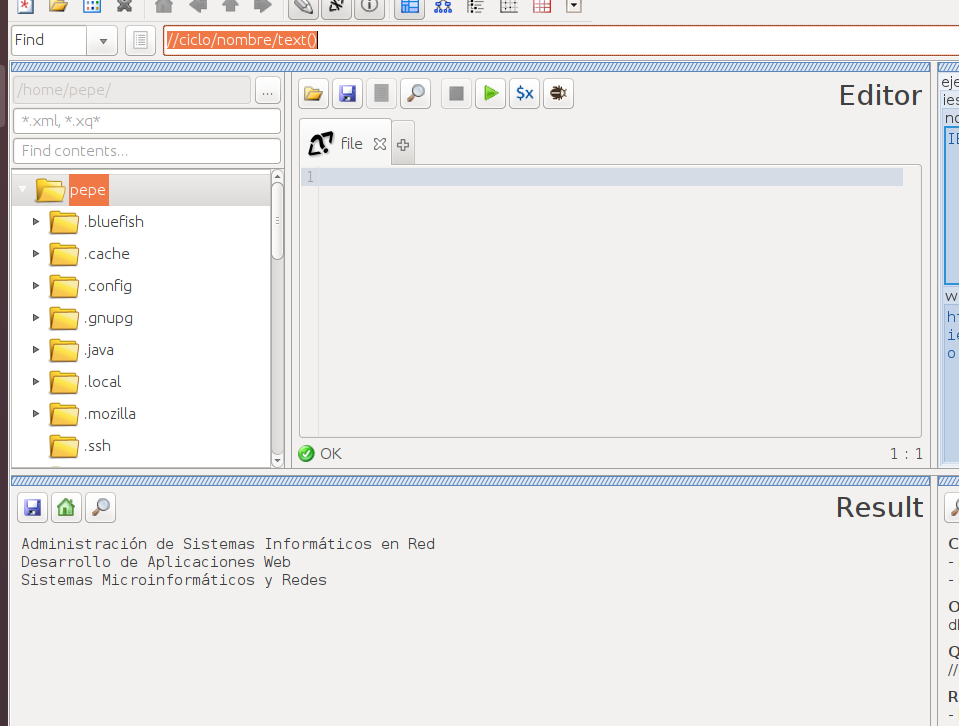Select the file editor tab
The height and width of the screenshot is (726, 959).
point(346,143)
